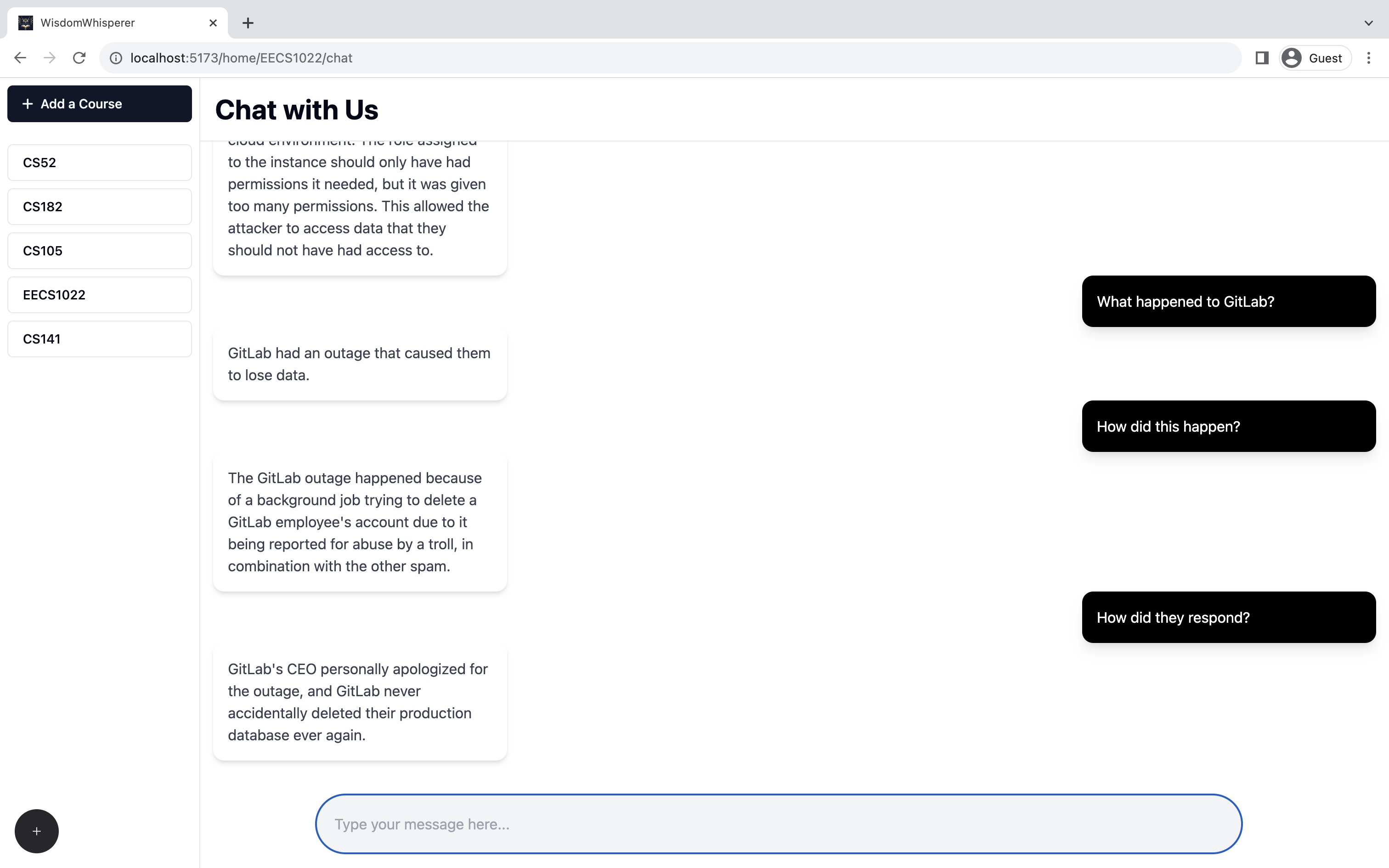Open the EECS1022 course
The width and height of the screenshot is (1389, 868).
[99, 295]
